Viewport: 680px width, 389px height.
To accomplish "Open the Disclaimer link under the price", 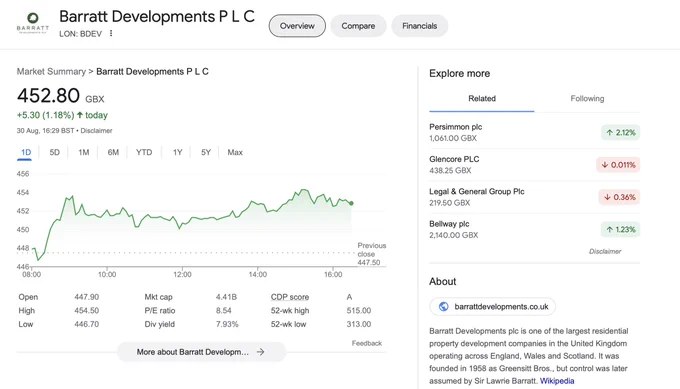I will pyautogui.click(x=96, y=131).
